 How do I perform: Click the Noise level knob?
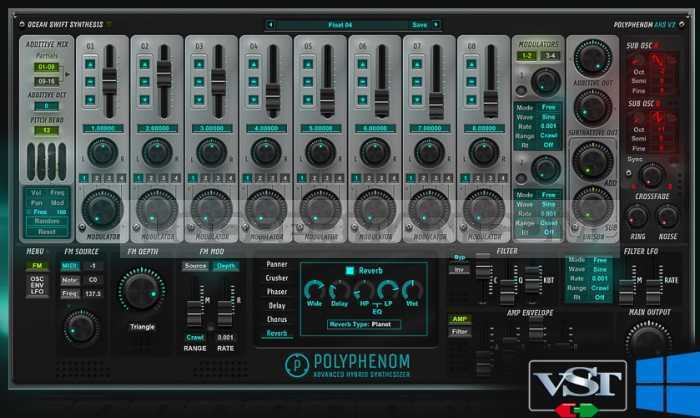(x=668, y=216)
